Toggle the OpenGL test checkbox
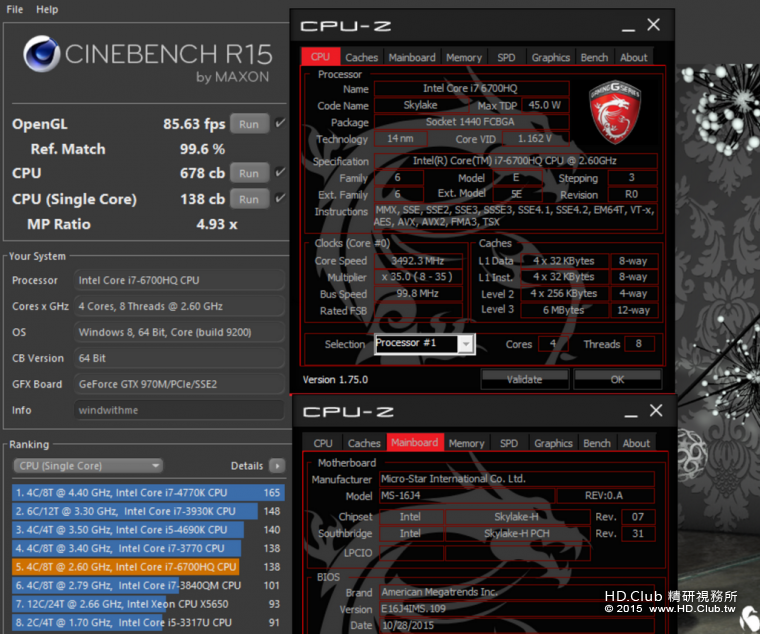 click(280, 123)
